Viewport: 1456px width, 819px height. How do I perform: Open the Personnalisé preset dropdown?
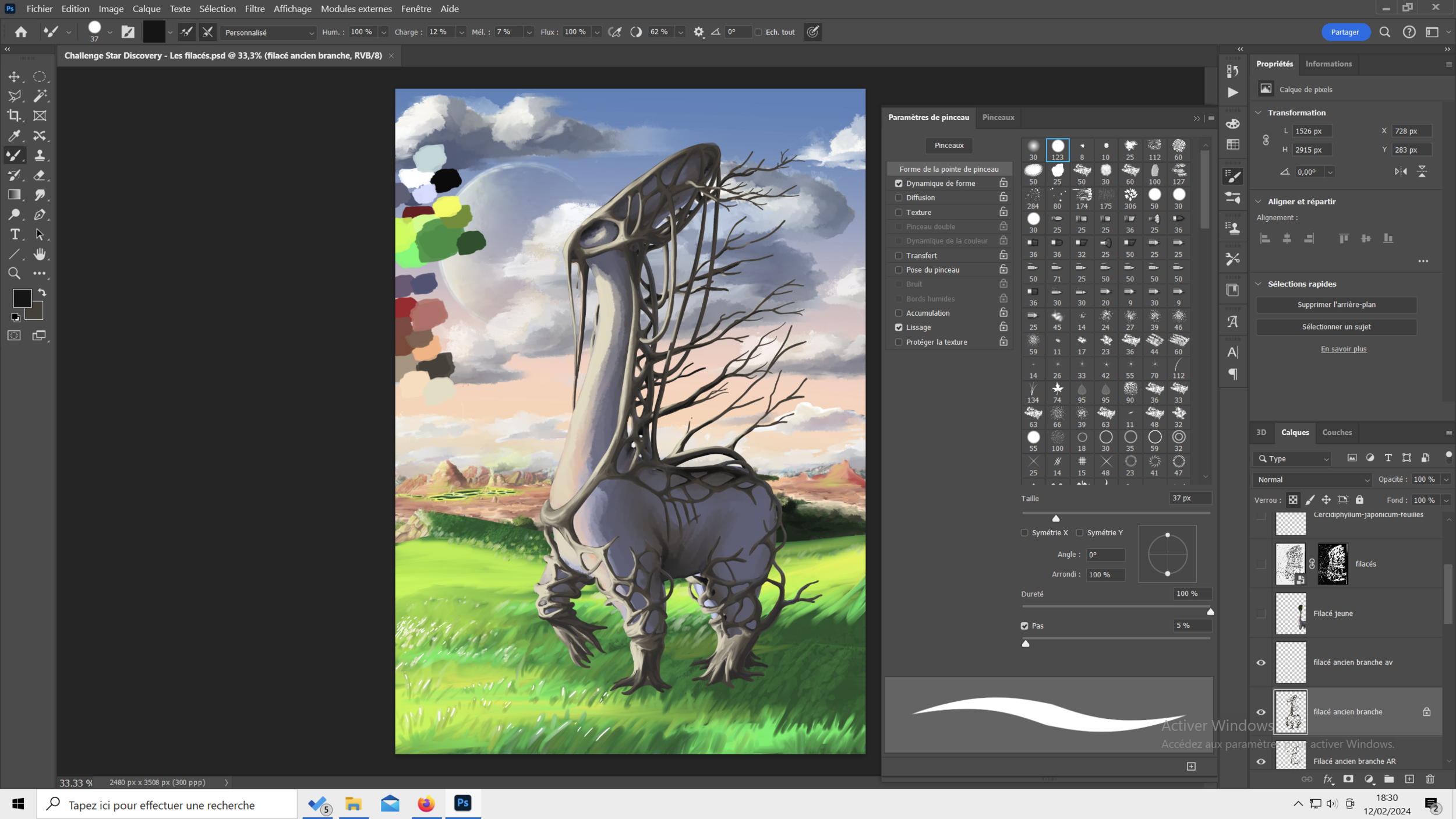[268, 33]
